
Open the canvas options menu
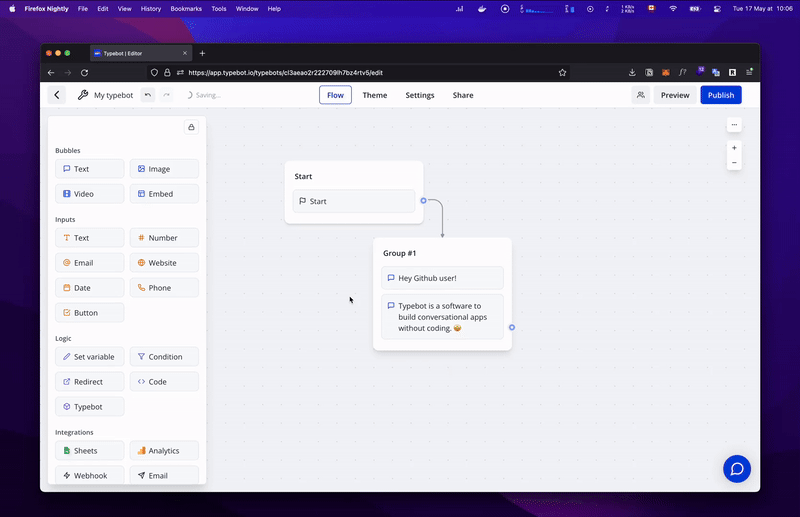pyautogui.click(x=734, y=125)
